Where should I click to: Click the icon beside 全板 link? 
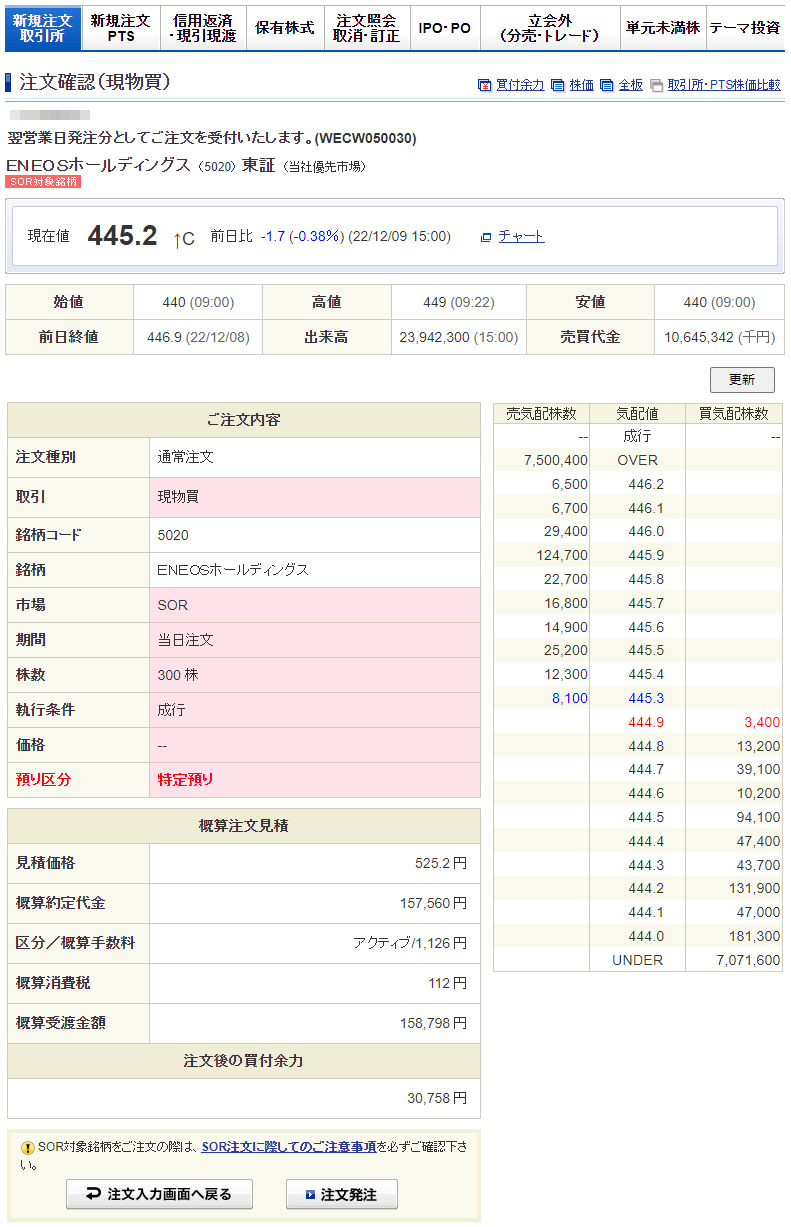click(607, 86)
